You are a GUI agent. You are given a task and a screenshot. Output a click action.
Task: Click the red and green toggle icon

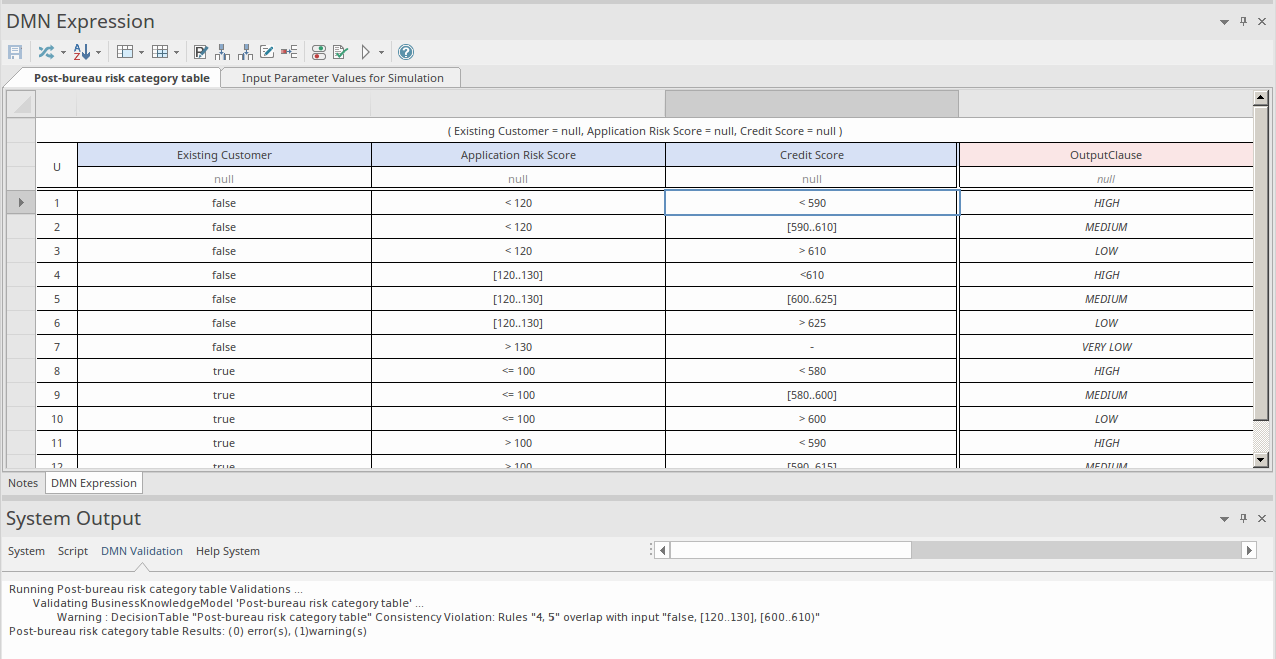pyautogui.click(x=318, y=52)
